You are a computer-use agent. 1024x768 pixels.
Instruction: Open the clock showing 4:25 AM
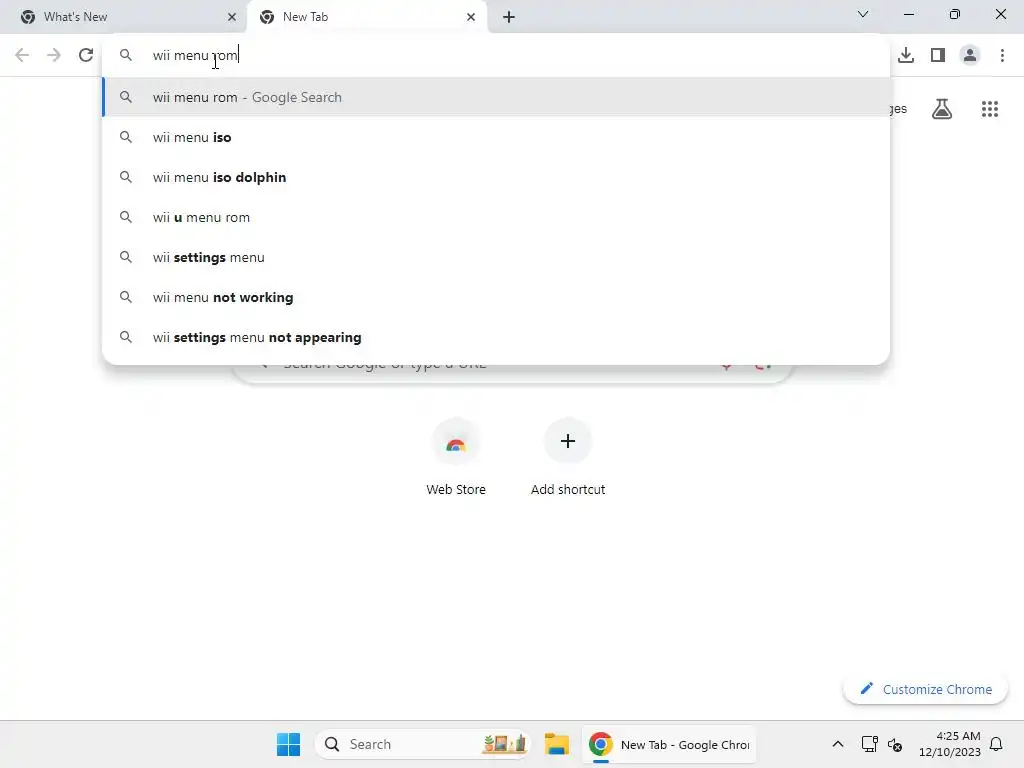(950, 744)
